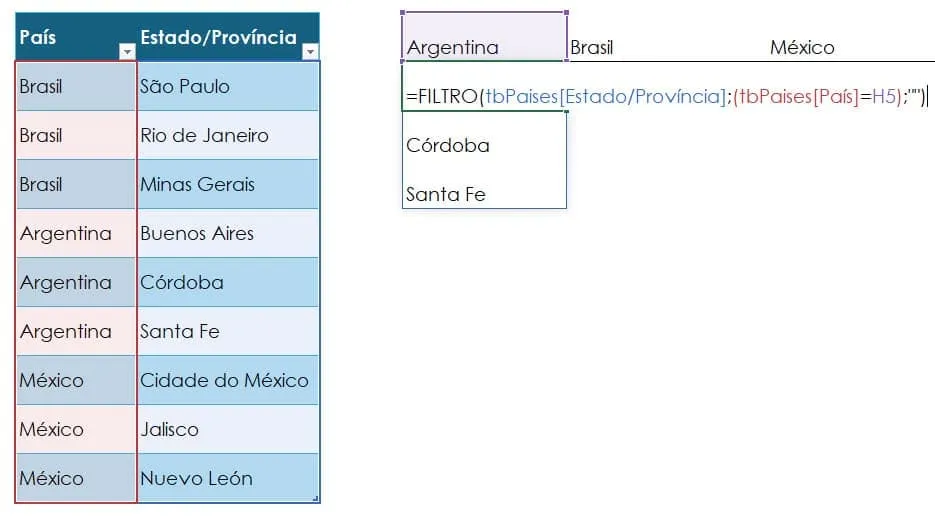
Task: Click the Estado/Província column header text
Action: pyautogui.click(x=218, y=37)
